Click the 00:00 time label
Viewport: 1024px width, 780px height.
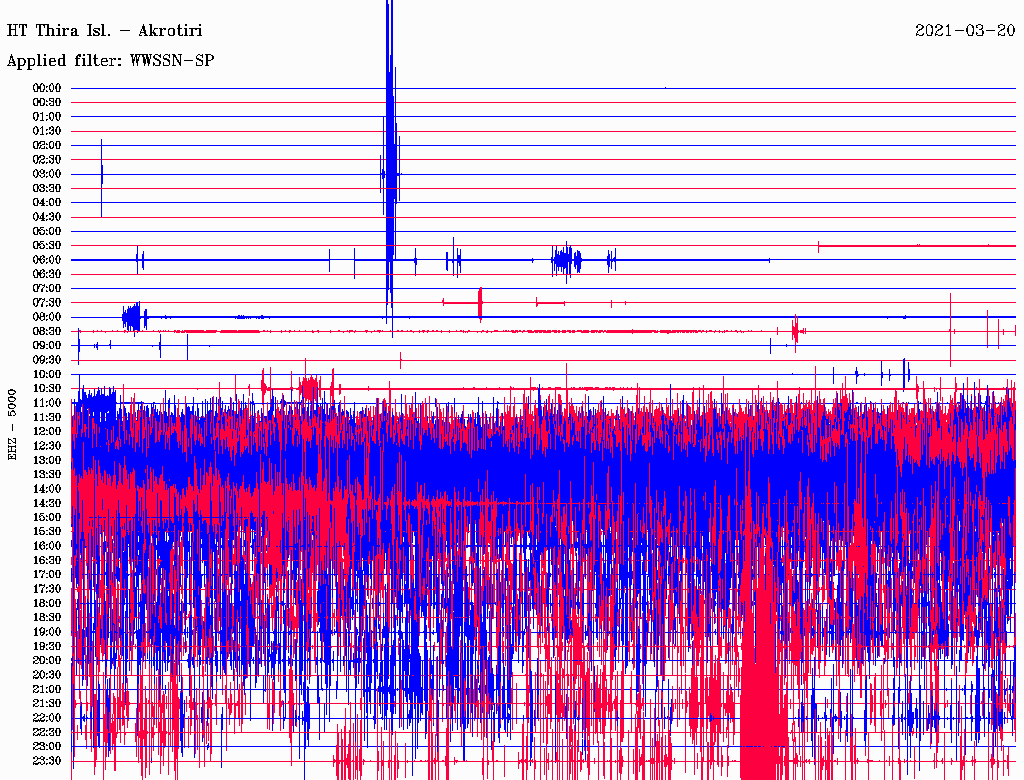click(47, 88)
